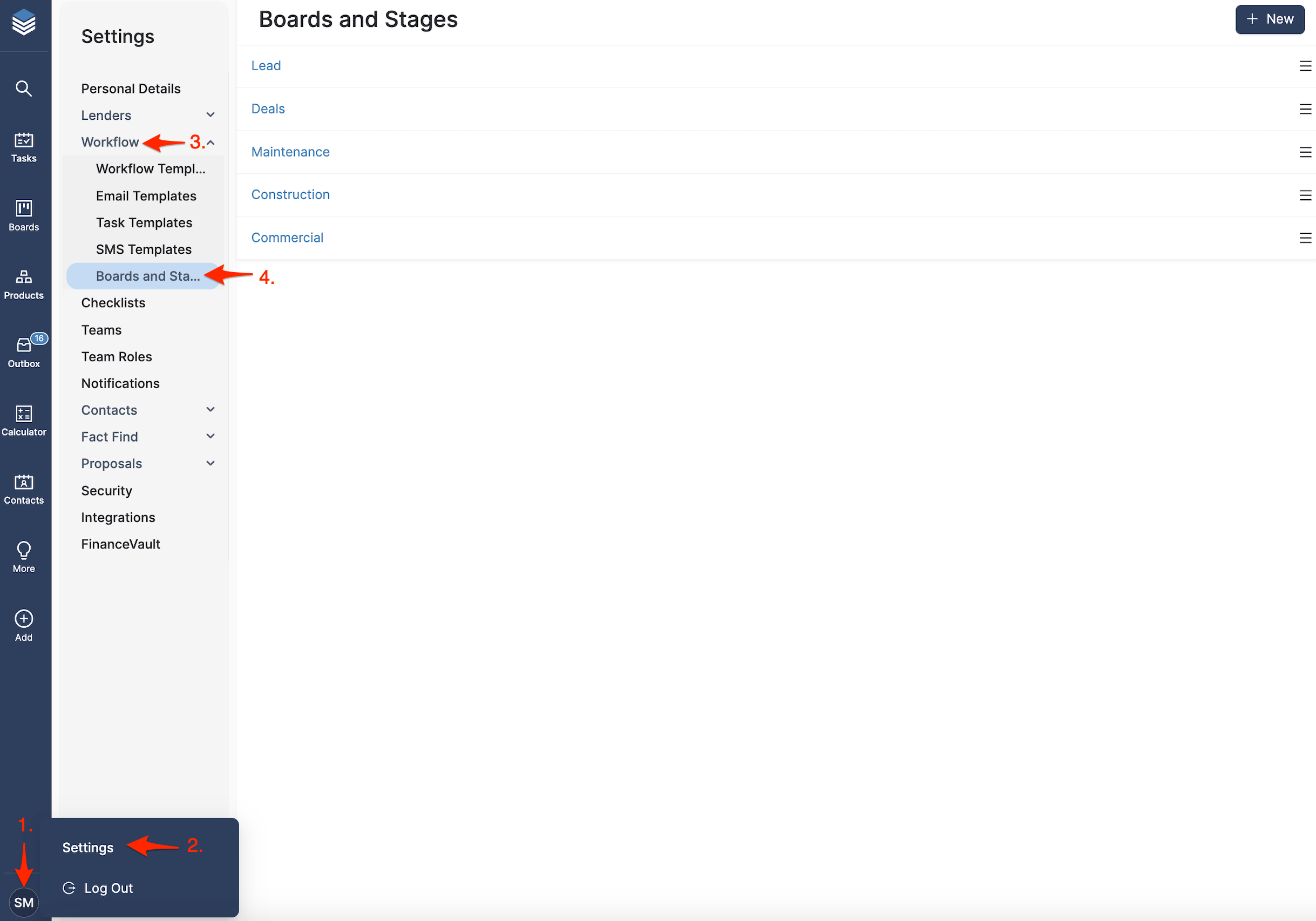Click the SM avatar at bottom left

pos(24,902)
